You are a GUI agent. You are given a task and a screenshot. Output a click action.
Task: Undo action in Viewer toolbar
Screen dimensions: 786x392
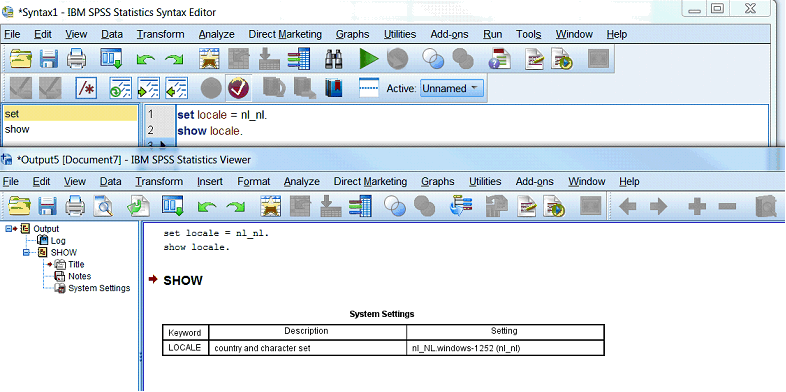pos(207,207)
